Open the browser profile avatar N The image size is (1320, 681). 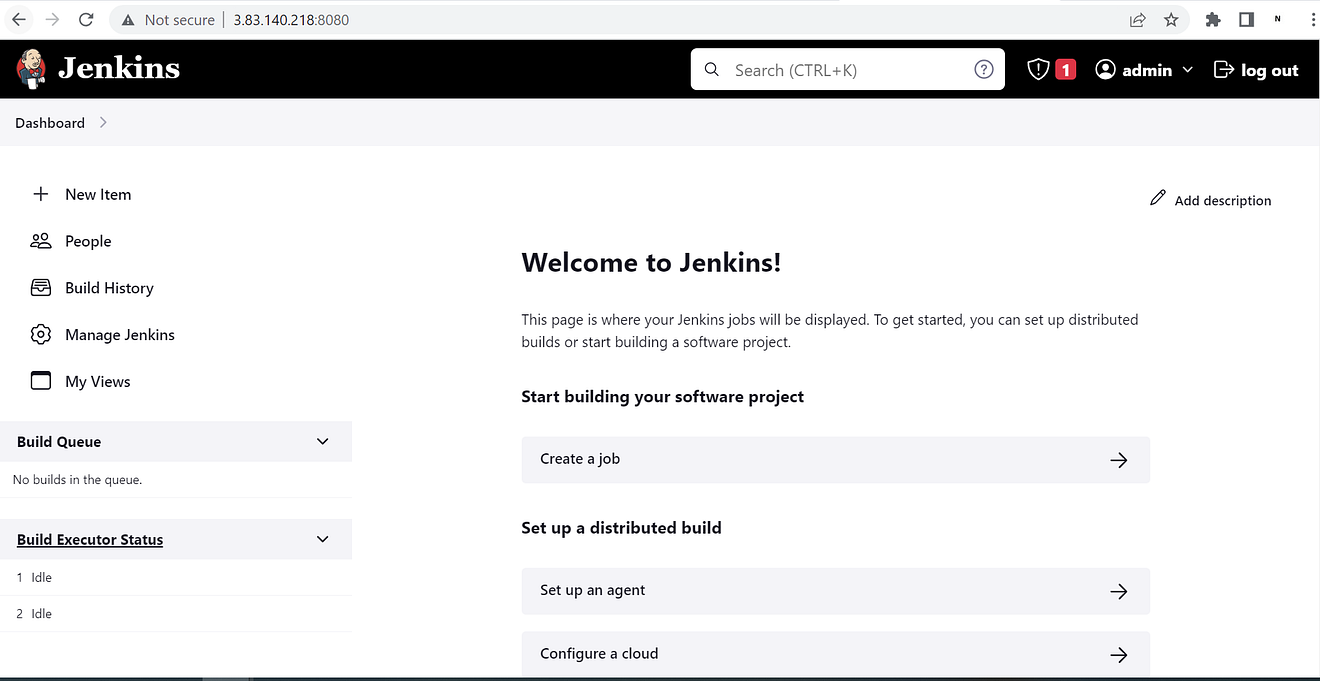click(x=1278, y=19)
